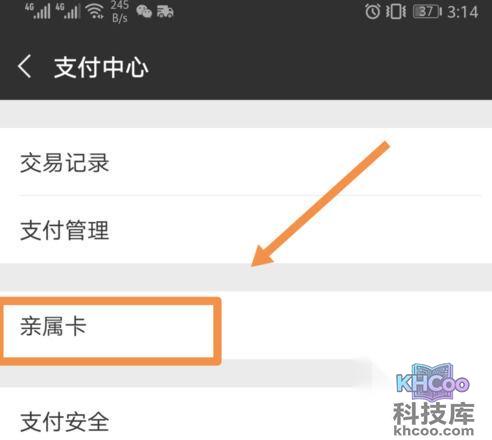Viewport: 492px width, 440px height.
Task: Tap the battery level indicator
Action: 427,12
